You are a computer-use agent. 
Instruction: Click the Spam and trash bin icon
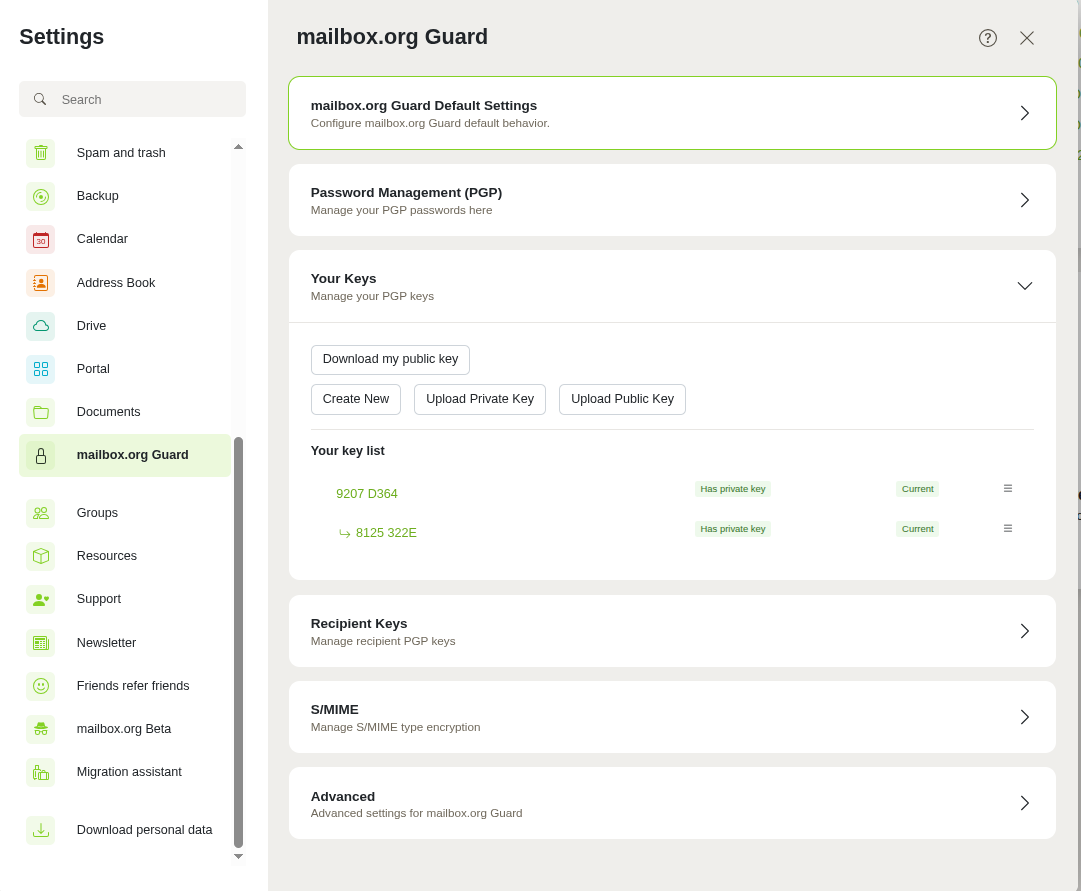[x=41, y=153]
